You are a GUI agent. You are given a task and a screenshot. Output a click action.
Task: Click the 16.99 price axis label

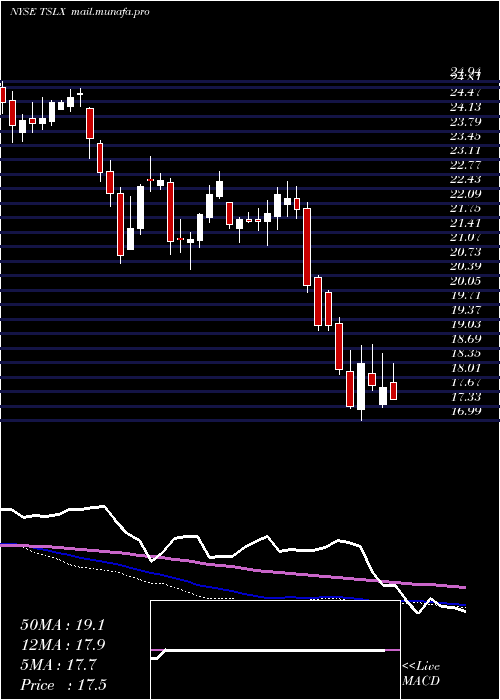[465, 412]
